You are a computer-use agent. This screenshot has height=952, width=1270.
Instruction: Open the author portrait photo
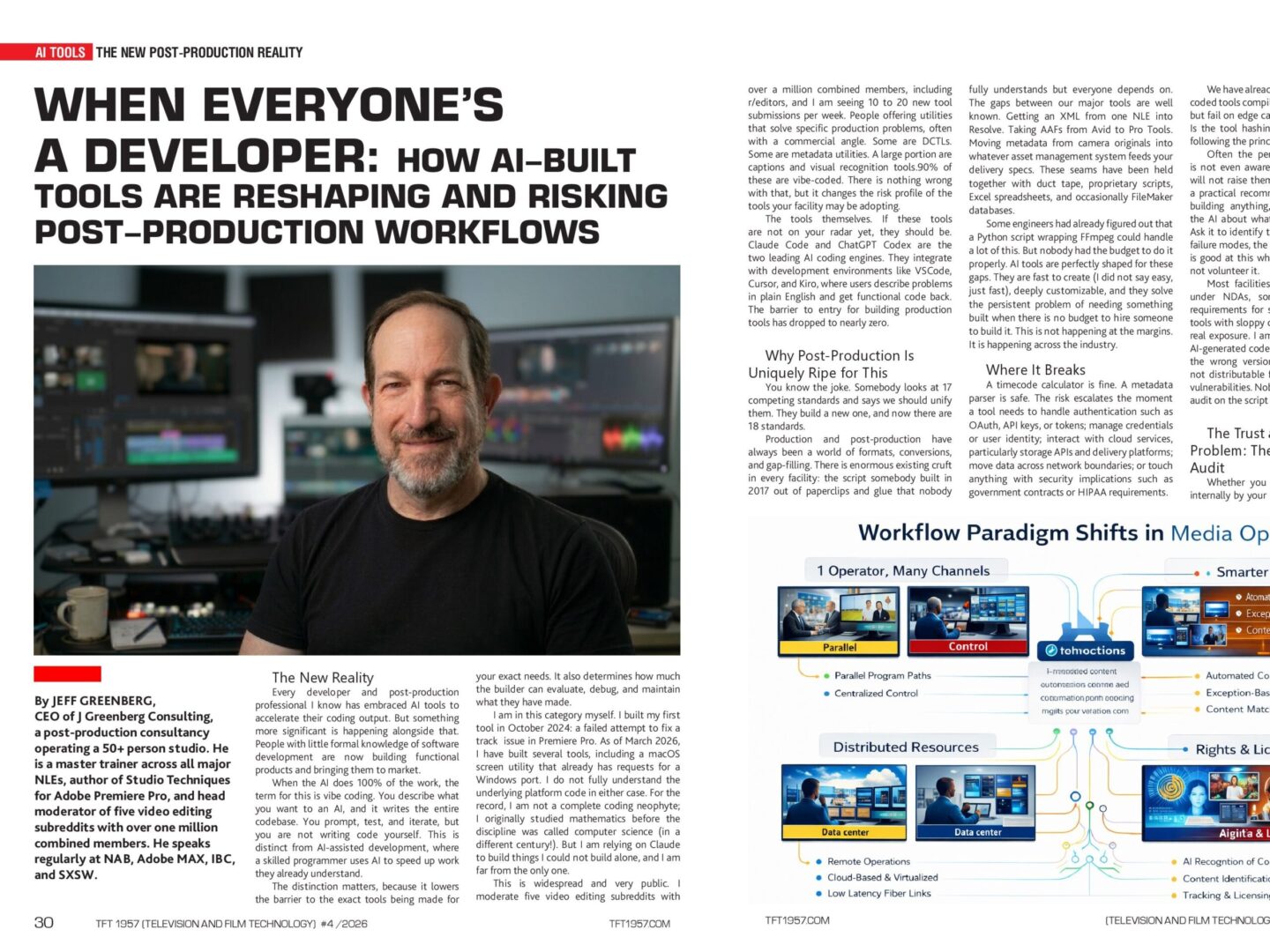357,460
